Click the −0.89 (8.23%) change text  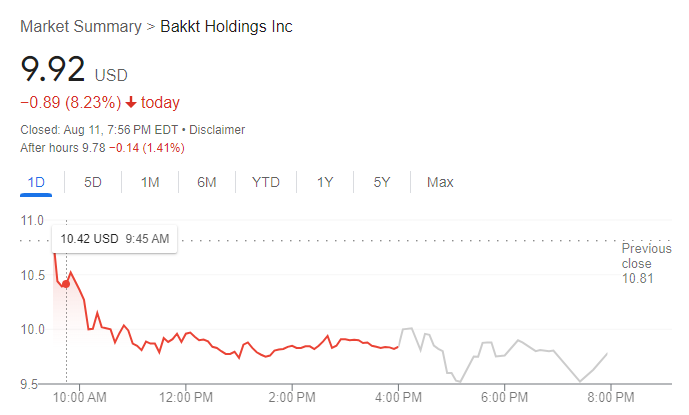pyautogui.click(x=70, y=103)
